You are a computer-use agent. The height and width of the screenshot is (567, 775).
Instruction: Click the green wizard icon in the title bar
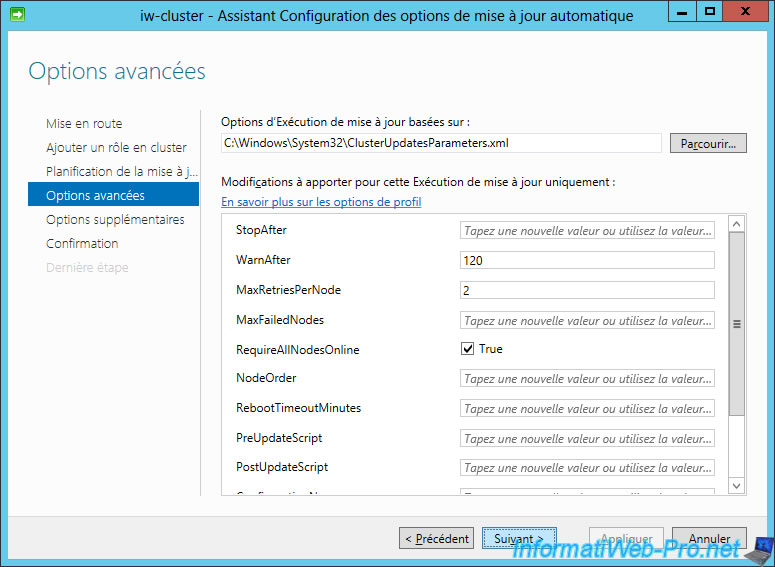pyautogui.click(x=17, y=14)
